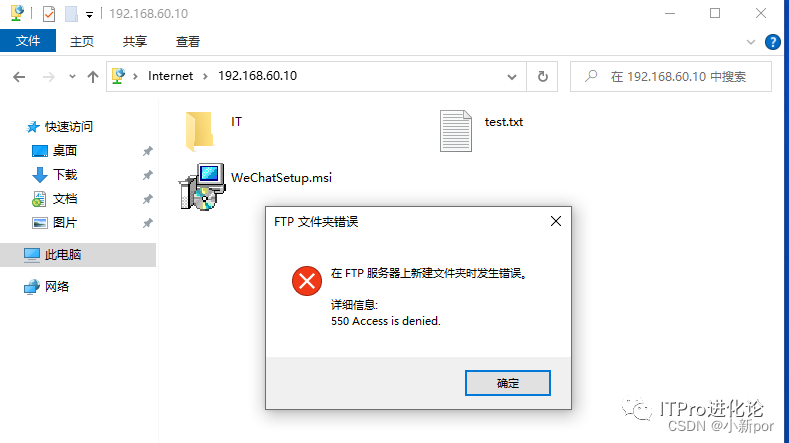Click the Back navigation arrow
The height and width of the screenshot is (443, 789).
coord(19,77)
